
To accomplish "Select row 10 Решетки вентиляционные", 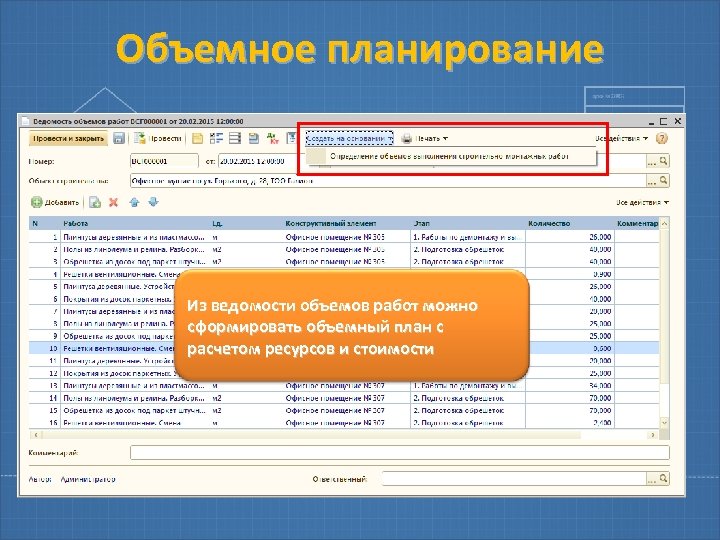I will 344,349.
